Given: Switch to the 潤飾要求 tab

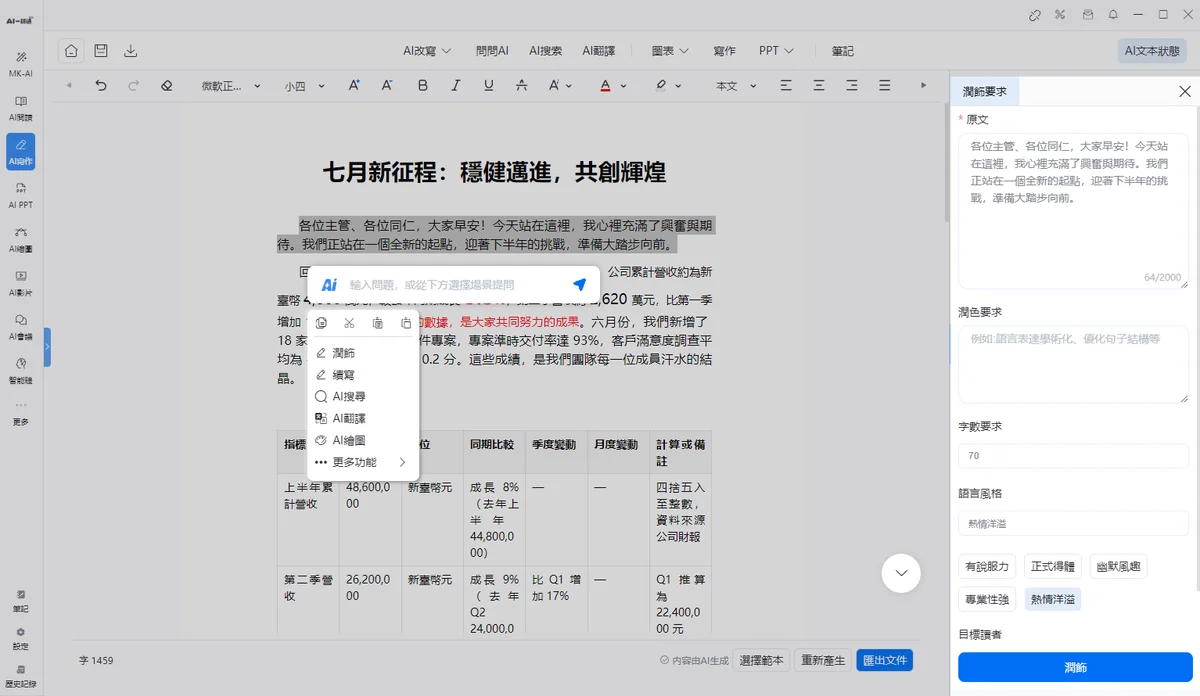Looking at the screenshot, I should (985, 91).
